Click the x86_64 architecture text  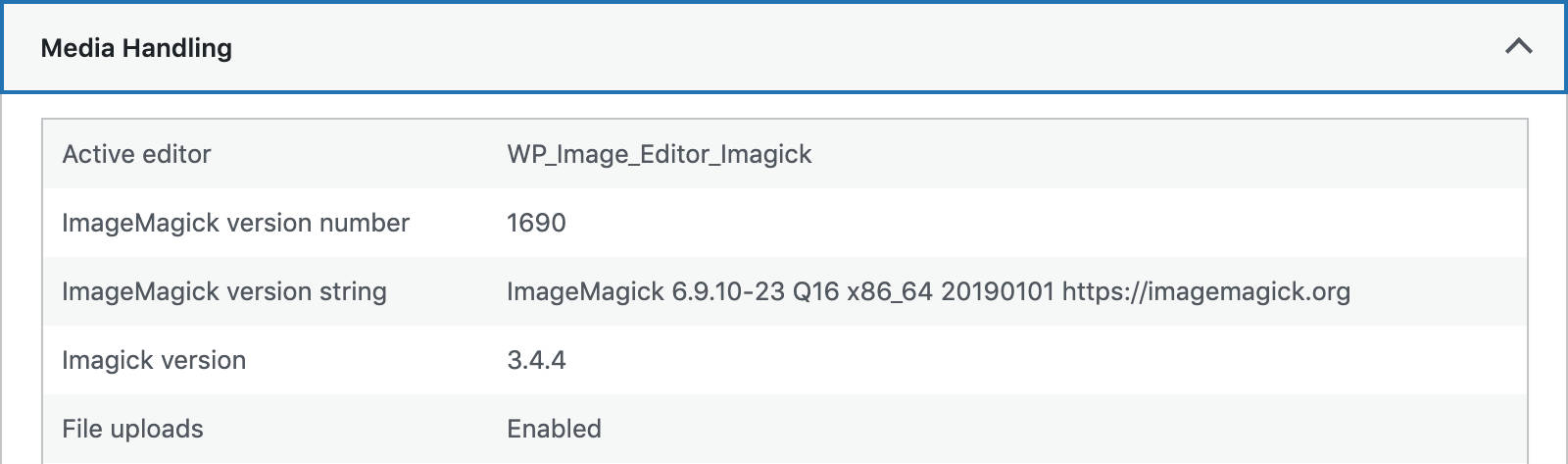(x=890, y=291)
